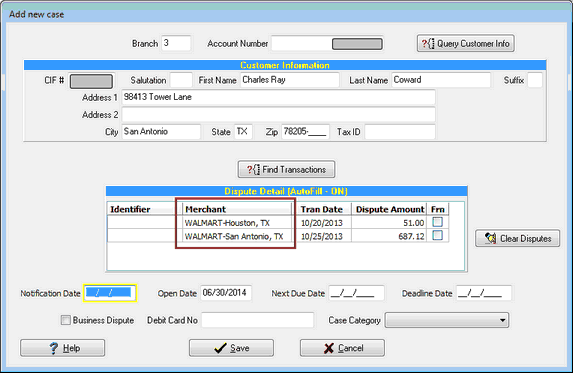Select the WALMART-Houston, TX merchant cell
The width and height of the screenshot is (573, 373).
pyautogui.click(x=237, y=222)
